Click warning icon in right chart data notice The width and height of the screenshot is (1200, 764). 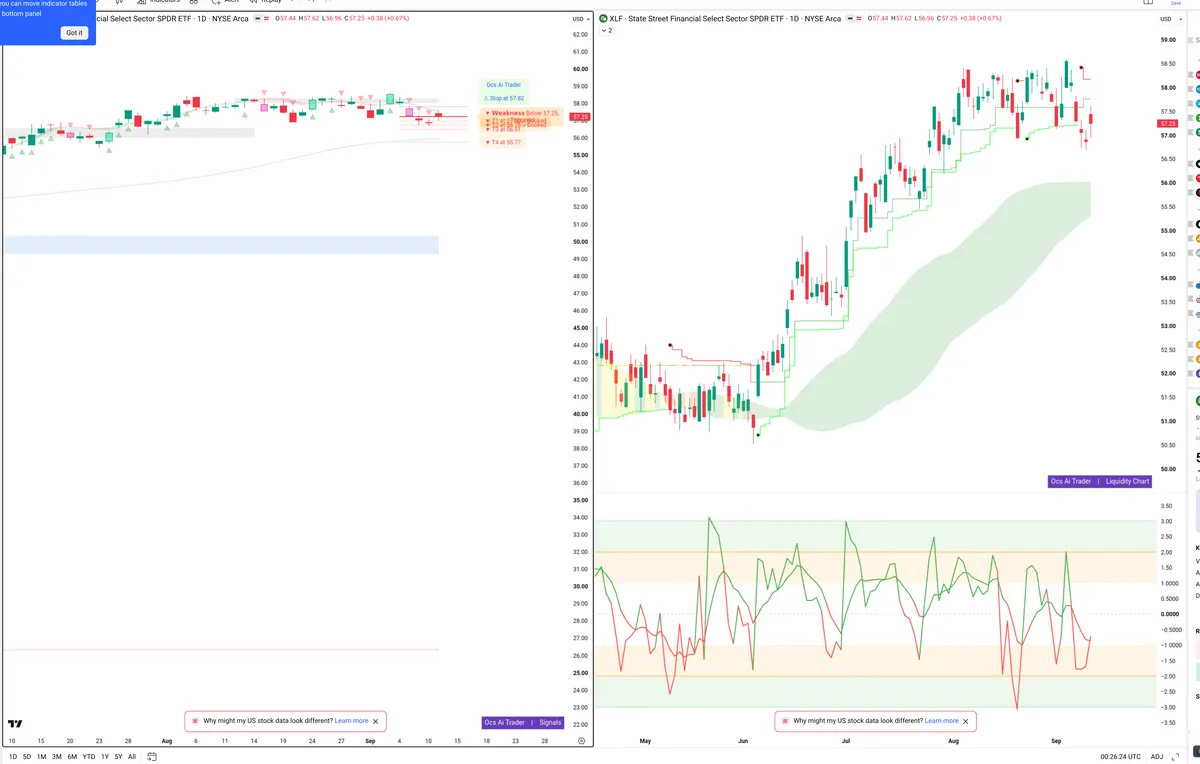[785, 721]
